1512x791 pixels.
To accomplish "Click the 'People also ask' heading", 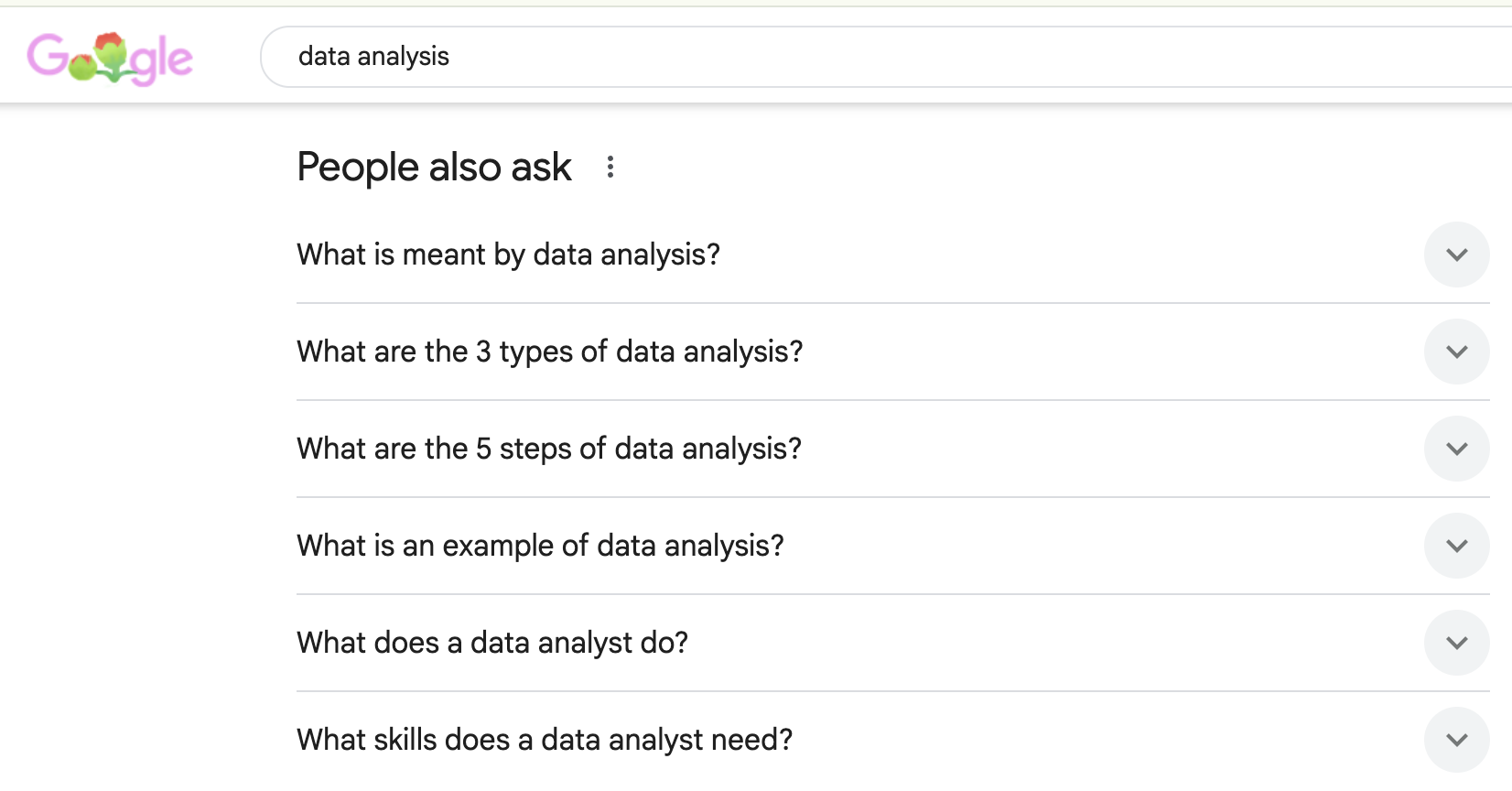I will click(x=435, y=167).
